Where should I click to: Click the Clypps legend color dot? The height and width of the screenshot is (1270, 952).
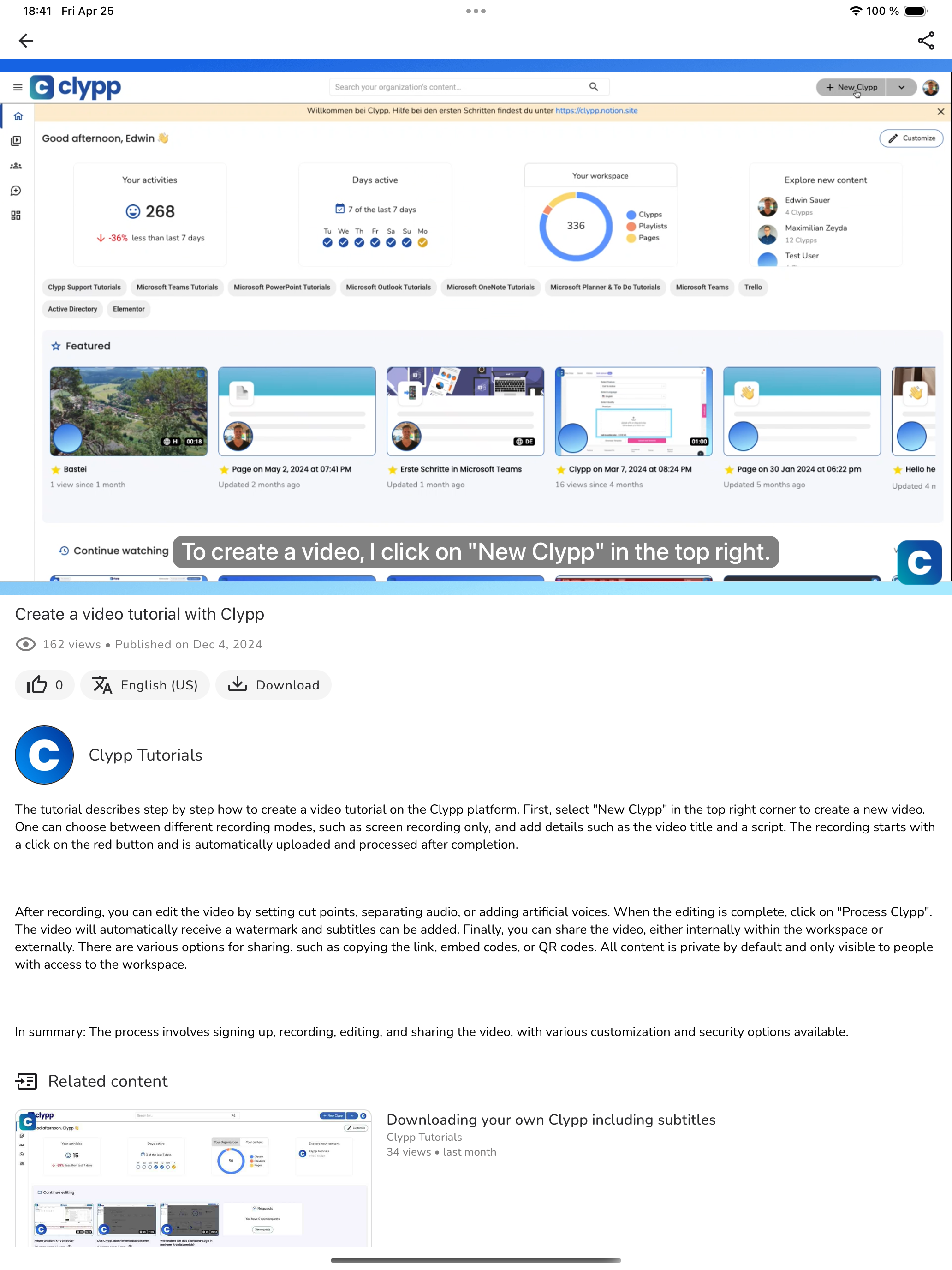click(631, 214)
